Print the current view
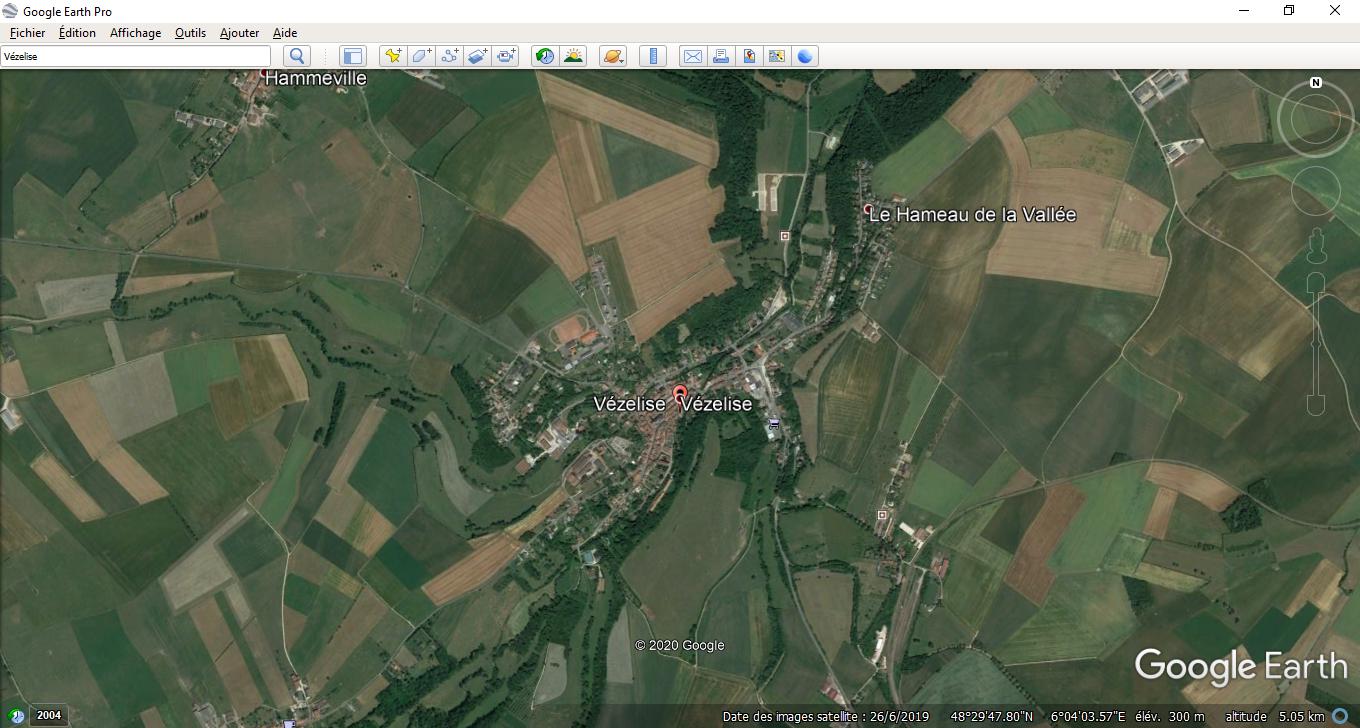The height and width of the screenshot is (728, 1360). click(x=720, y=56)
